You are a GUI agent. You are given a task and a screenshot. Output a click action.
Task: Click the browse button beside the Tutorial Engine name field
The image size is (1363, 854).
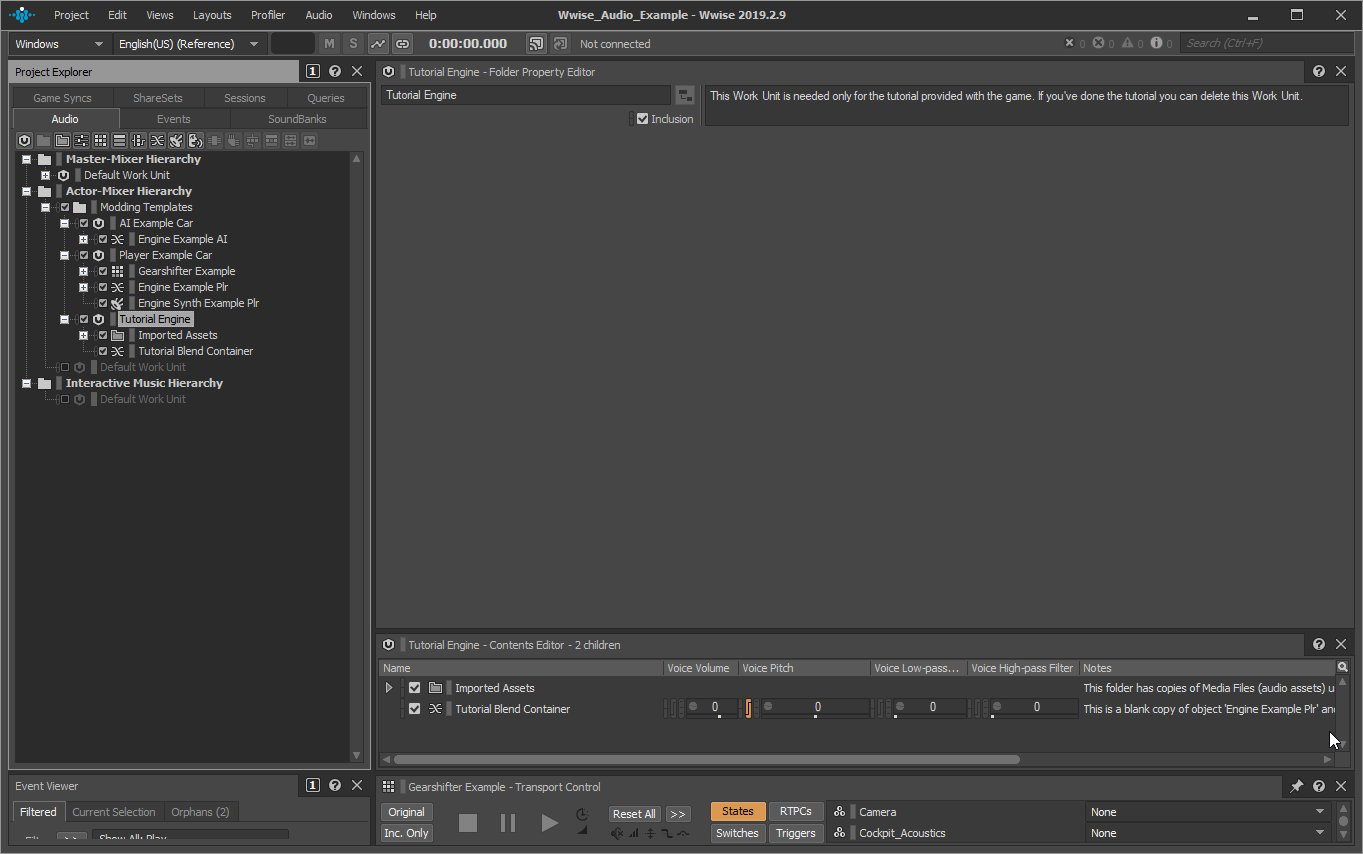[x=685, y=95]
